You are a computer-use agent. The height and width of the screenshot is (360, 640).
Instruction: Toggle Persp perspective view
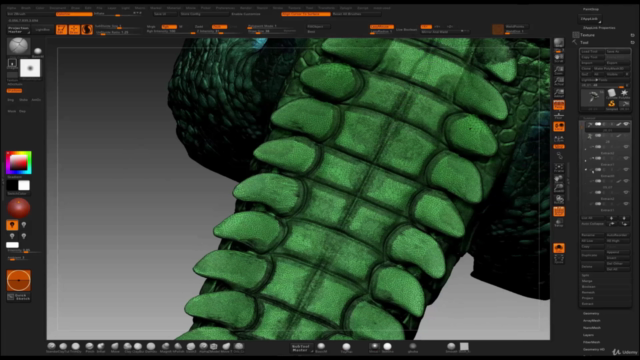[x=559, y=105]
